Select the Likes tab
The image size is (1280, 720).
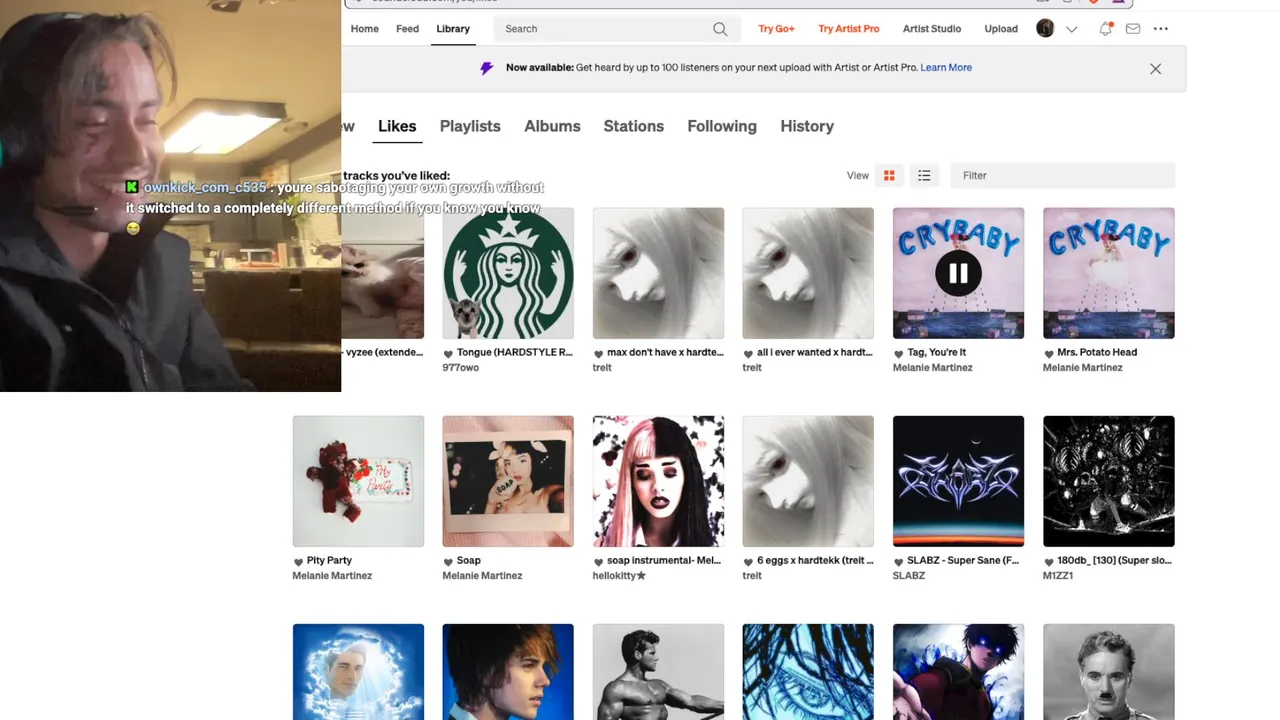point(397,126)
